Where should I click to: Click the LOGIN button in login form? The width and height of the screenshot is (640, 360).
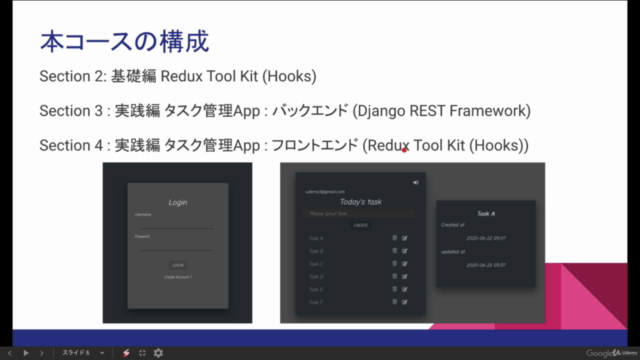click(x=178, y=265)
